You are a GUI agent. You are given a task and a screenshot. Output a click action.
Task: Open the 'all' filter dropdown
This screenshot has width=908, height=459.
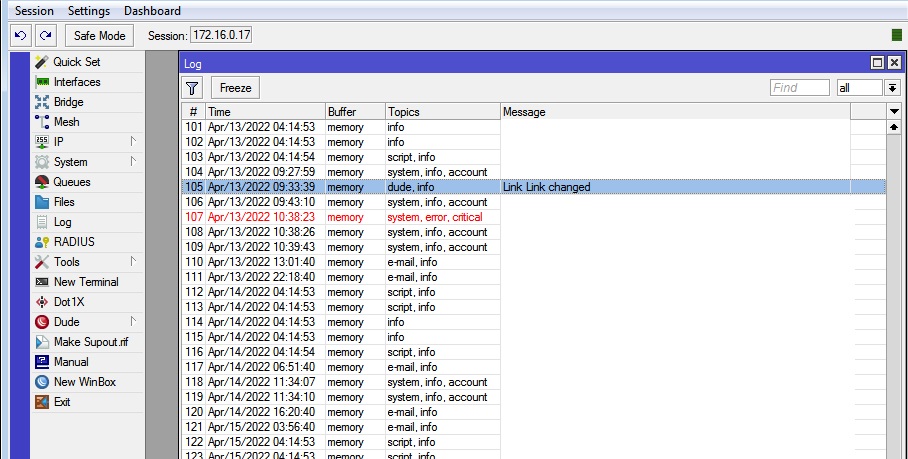pos(892,88)
